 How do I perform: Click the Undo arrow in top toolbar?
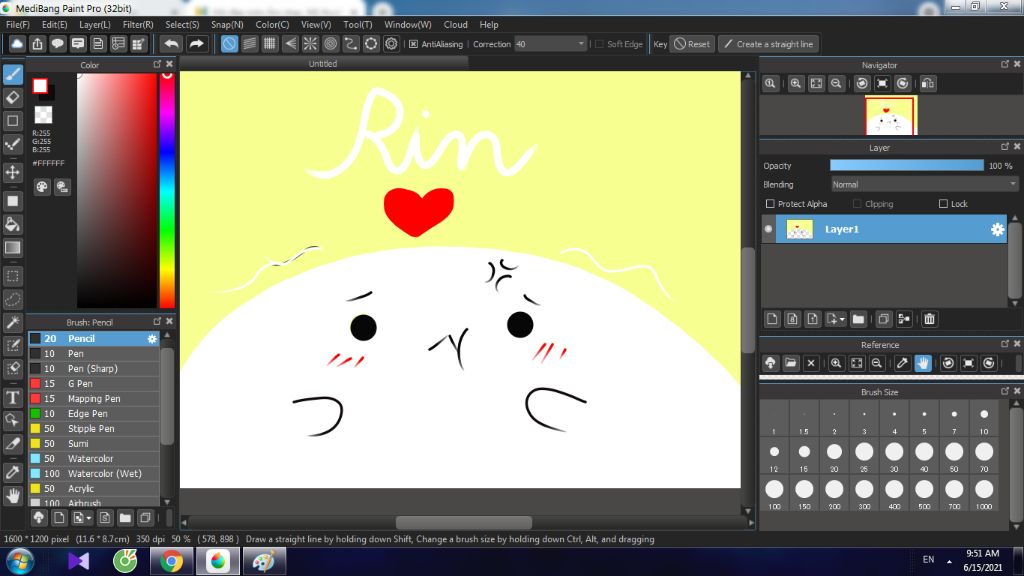172,44
